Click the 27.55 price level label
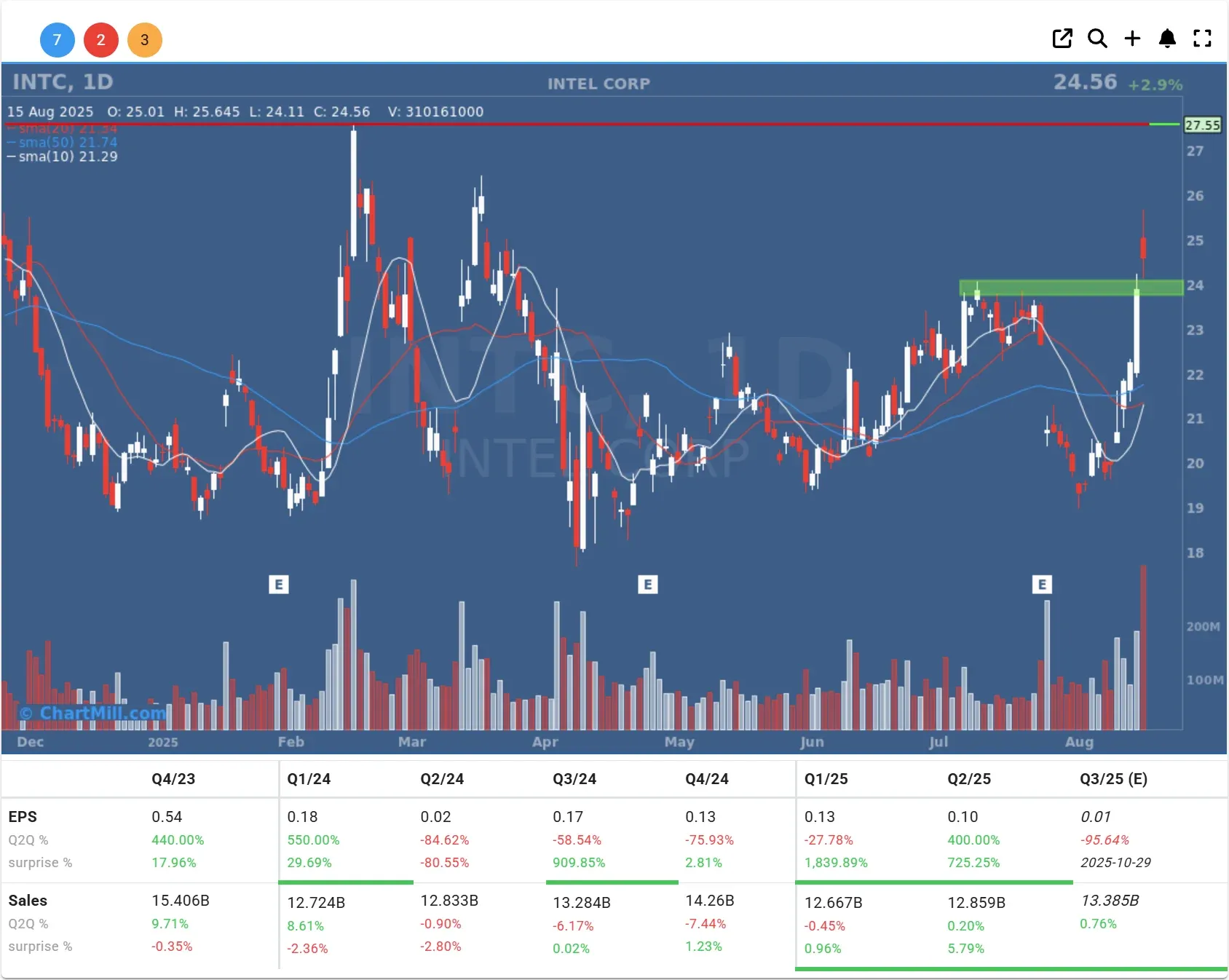 click(x=1202, y=125)
